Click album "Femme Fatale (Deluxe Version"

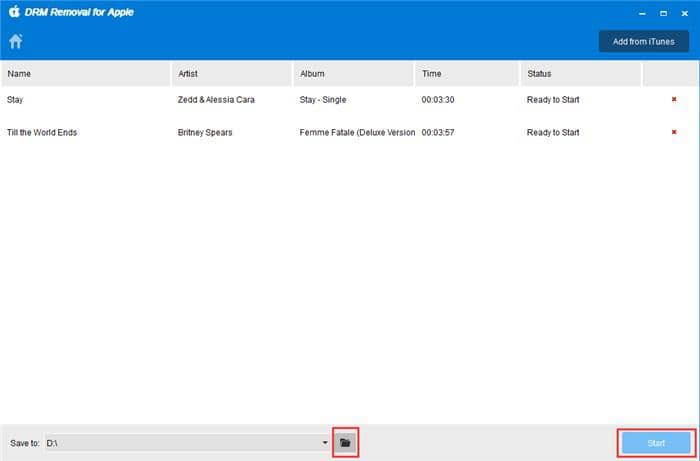pos(357,133)
